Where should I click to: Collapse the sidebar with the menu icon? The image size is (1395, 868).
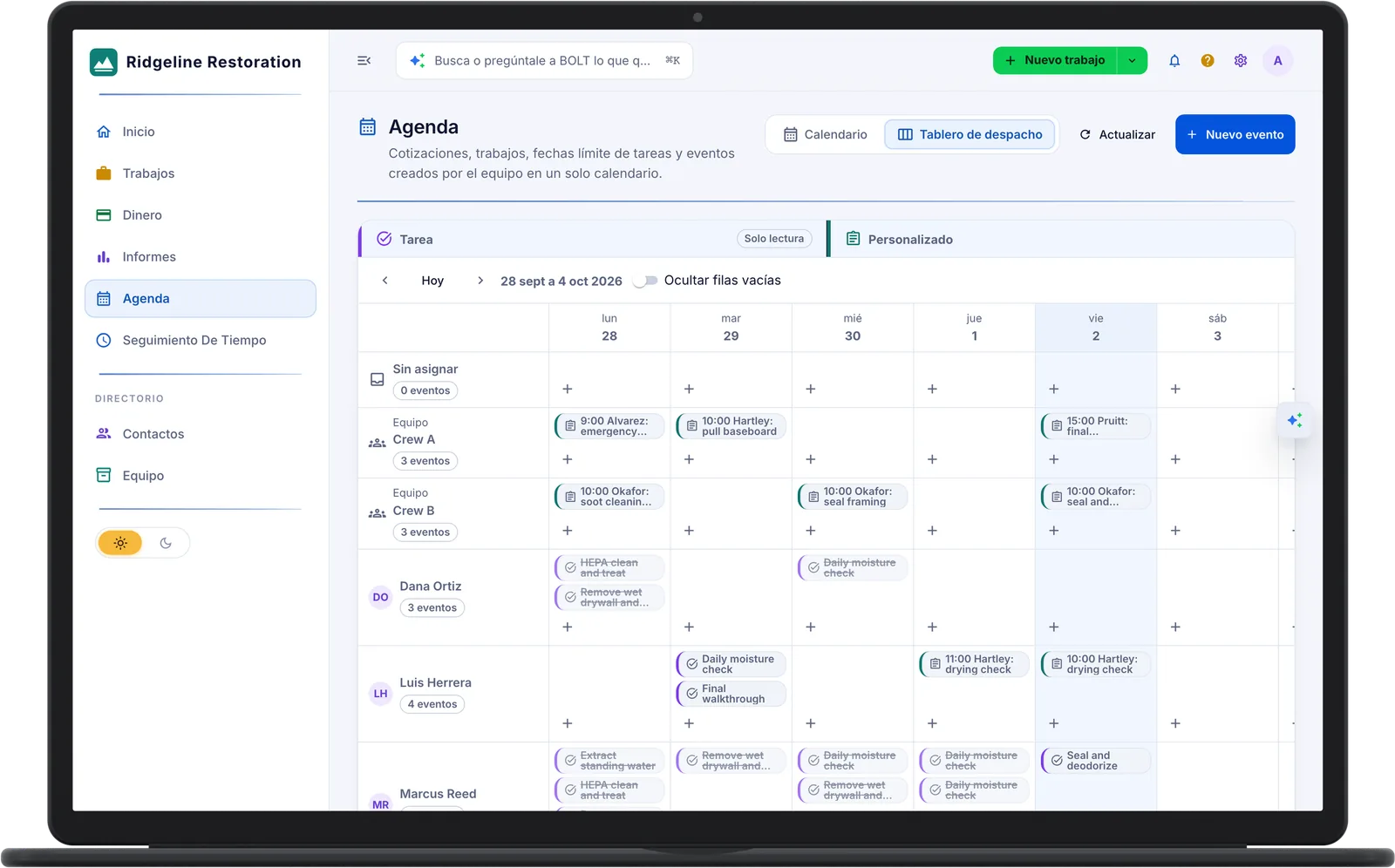(x=364, y=61)
